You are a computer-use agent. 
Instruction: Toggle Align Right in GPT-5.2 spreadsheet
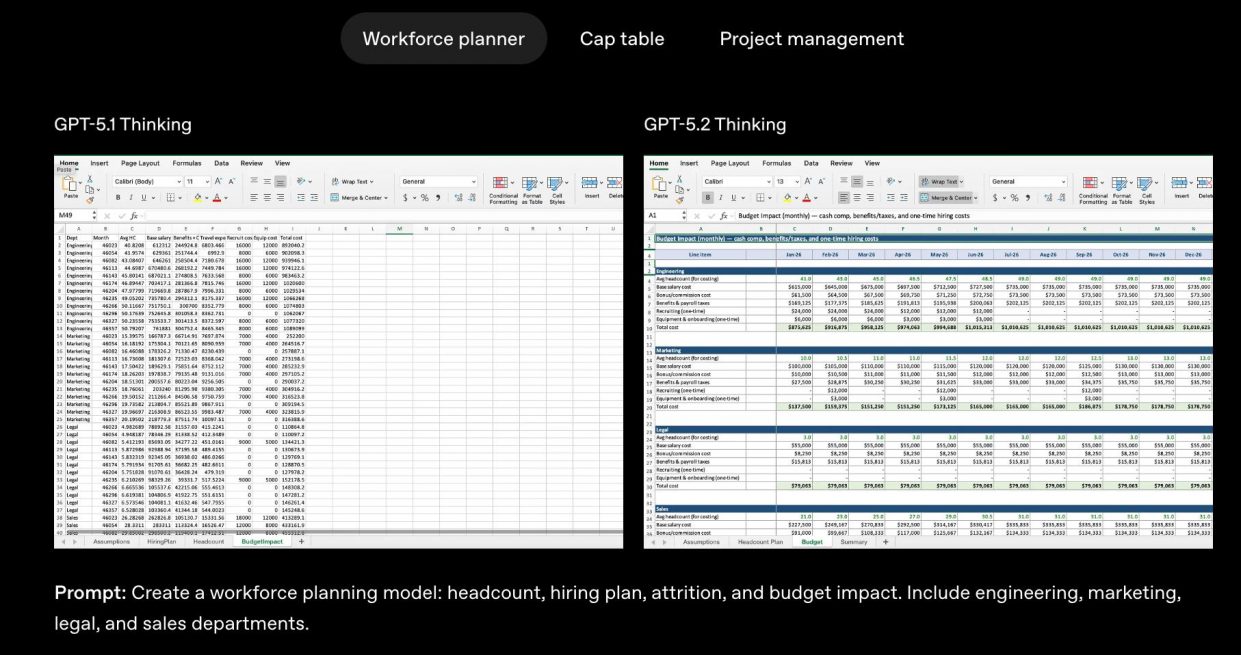click(870, 197)
